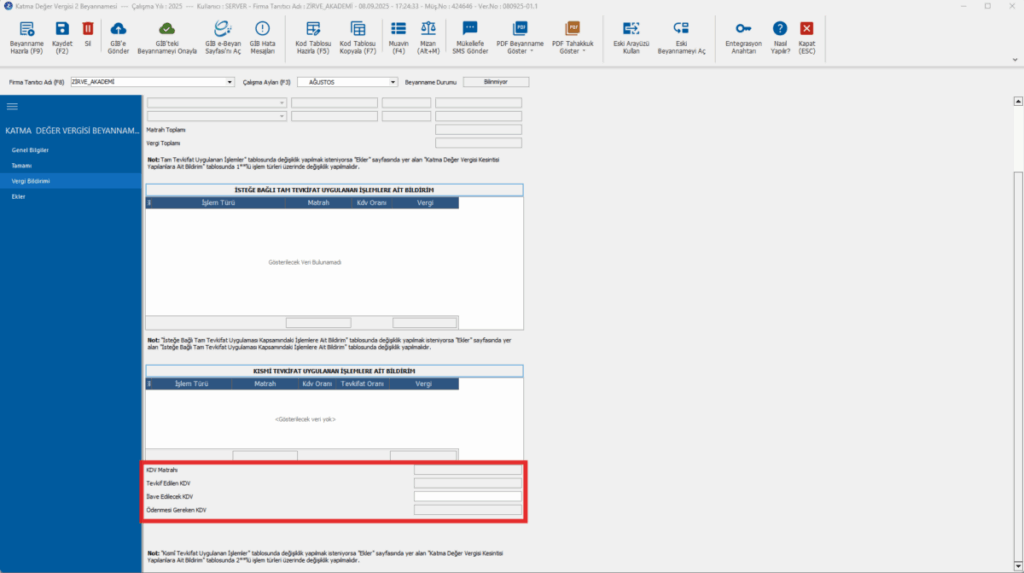
Task: Open Firma Tanıtıcı Adı dropdown
Action: [x=229, y=82]
